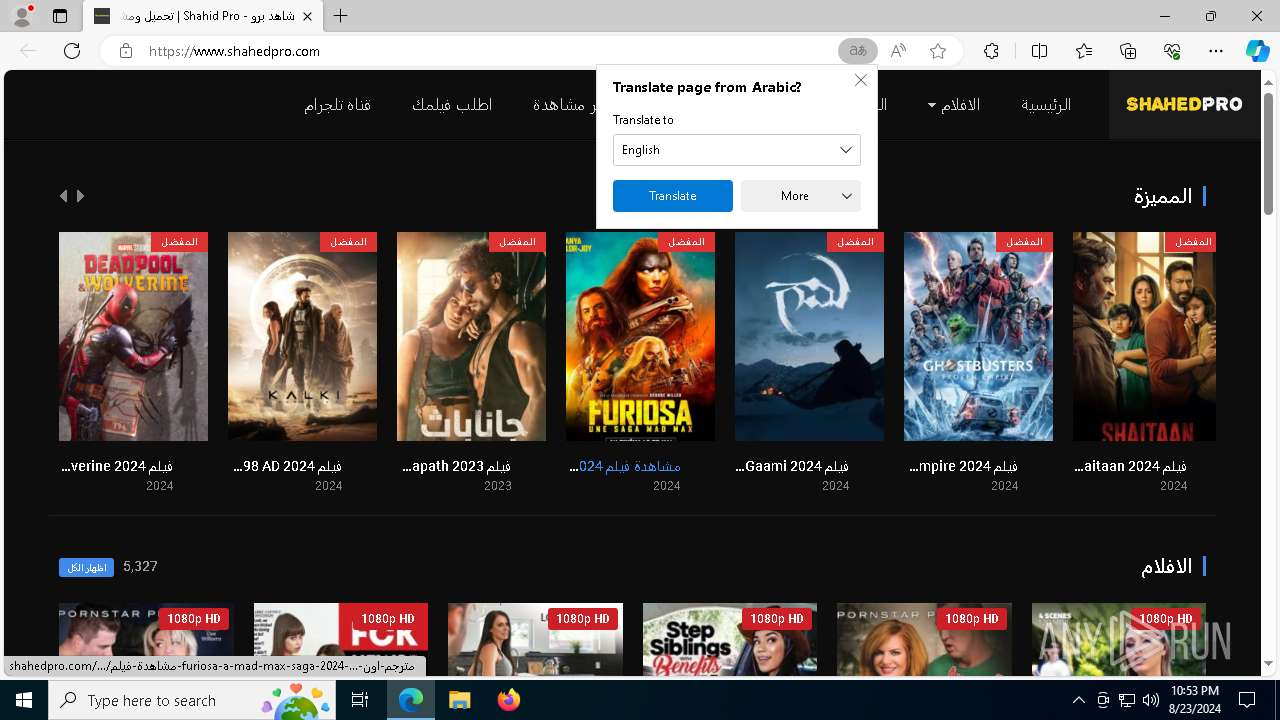Slide featured carousel to previous arrow
1280x720 pixels.
point(64,196)
